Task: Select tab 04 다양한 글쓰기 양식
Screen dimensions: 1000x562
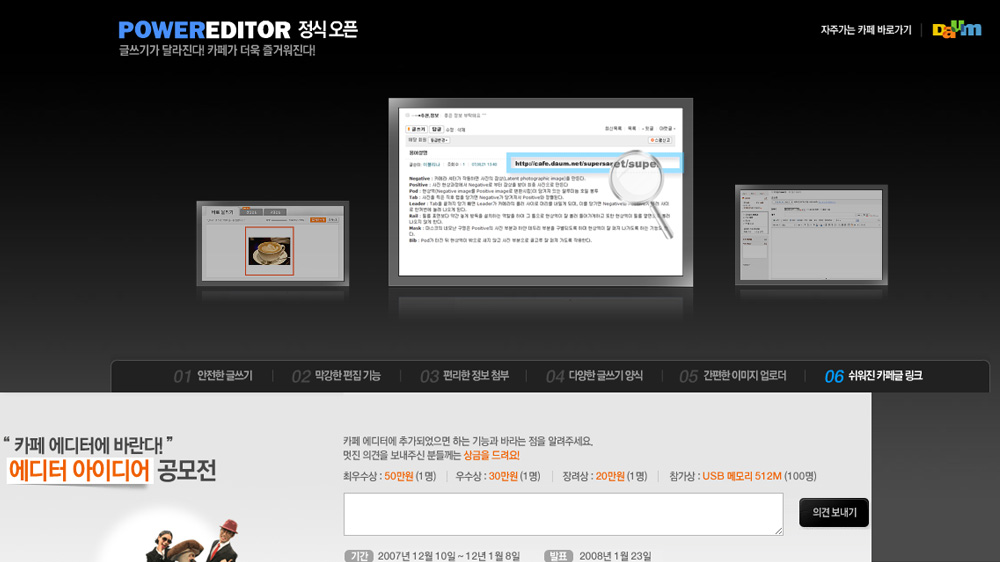Action: pyautogui.click(x=594, y=376)
